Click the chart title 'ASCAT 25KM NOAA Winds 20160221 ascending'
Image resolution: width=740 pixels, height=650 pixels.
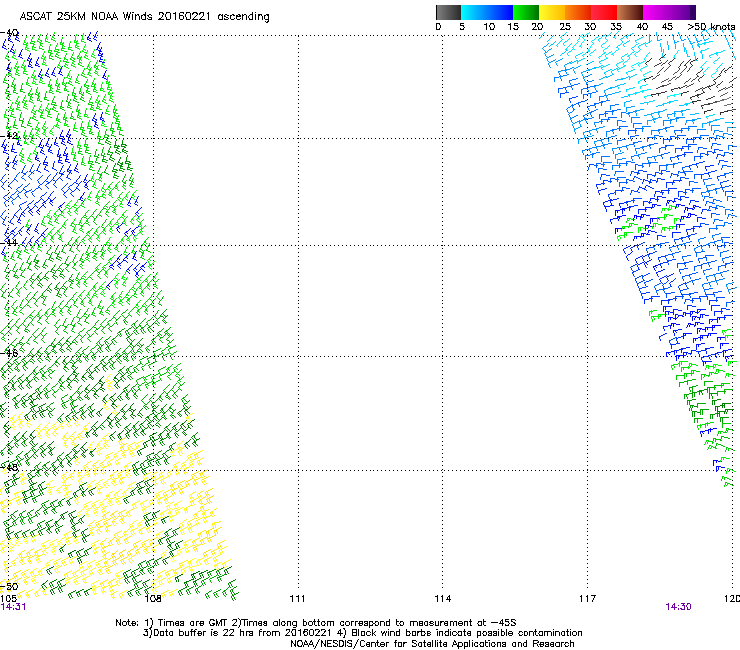[144, 17]
